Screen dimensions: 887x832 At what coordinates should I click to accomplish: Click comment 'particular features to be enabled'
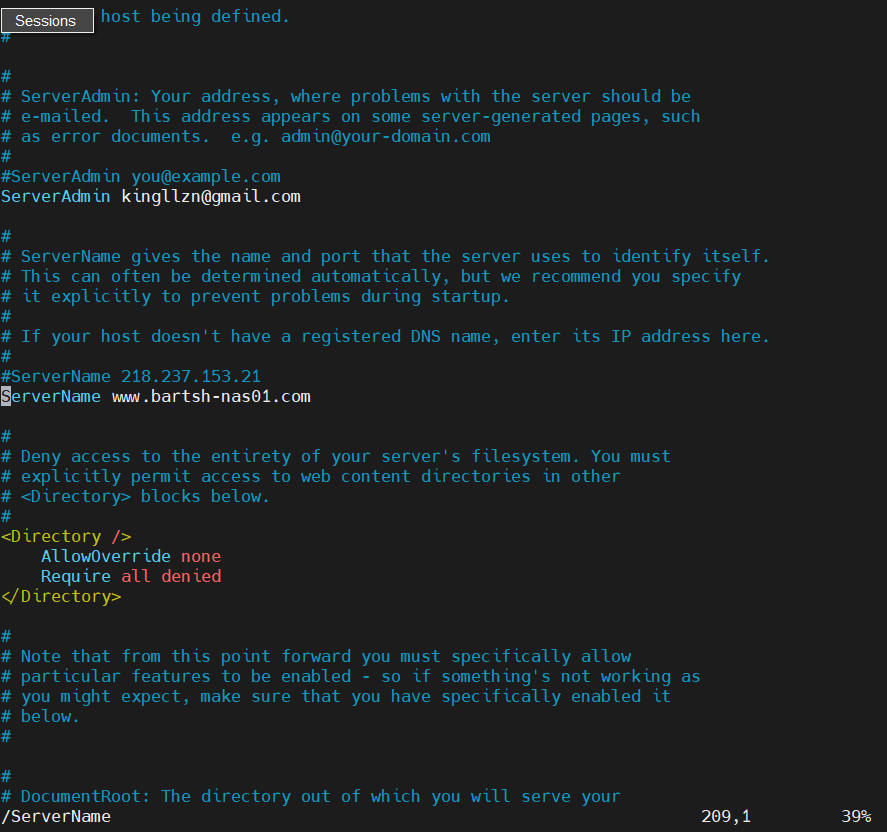351,676
